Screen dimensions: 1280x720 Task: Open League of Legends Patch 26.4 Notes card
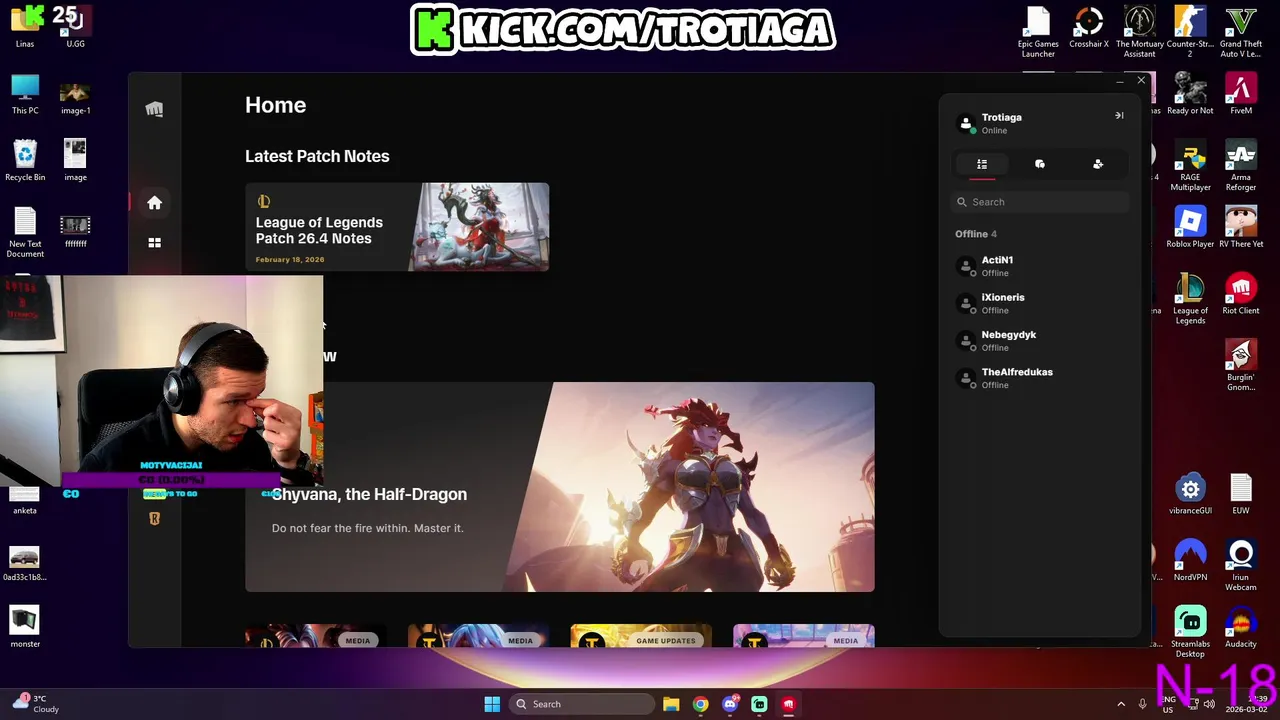[397, 227]
